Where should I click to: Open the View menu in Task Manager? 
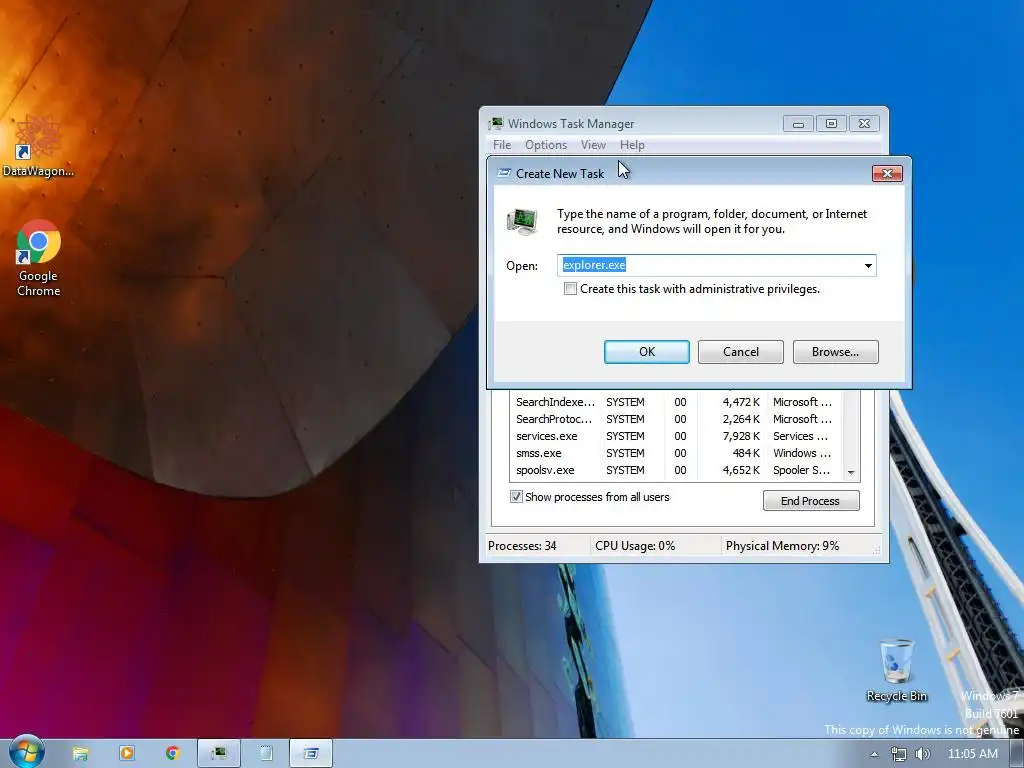click(x=593, y=145)
